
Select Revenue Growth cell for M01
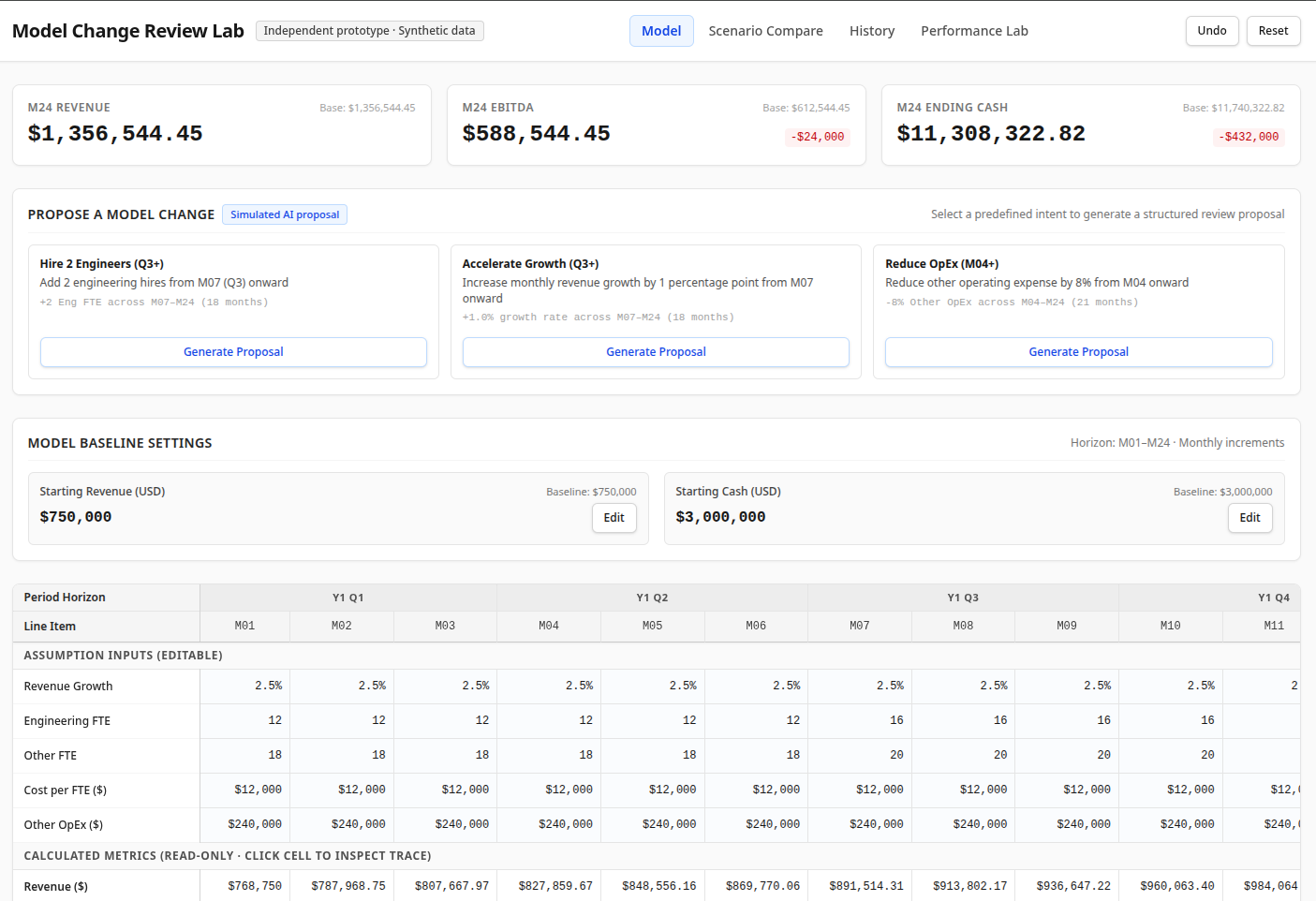point(245,687)
